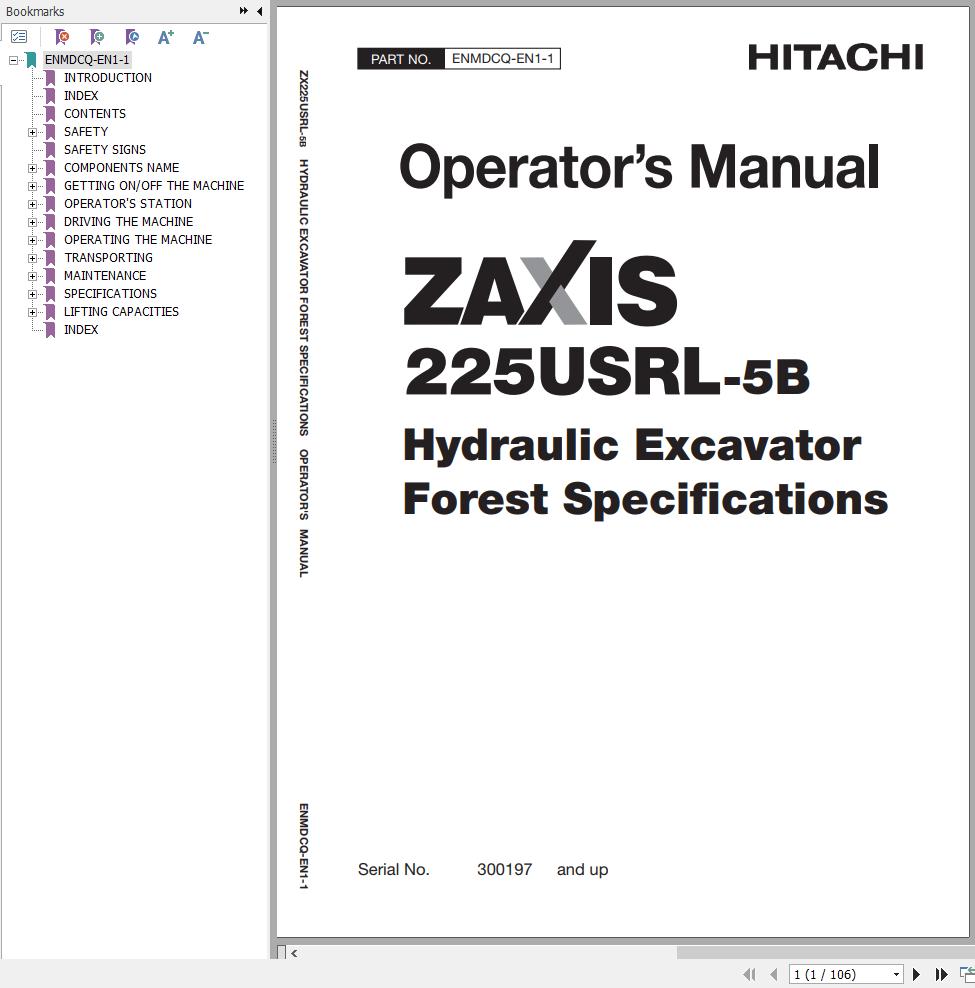Expand the MAINTENANCE bookmark
This screenshot has height=988, width=975.
[x=32, y=276]
